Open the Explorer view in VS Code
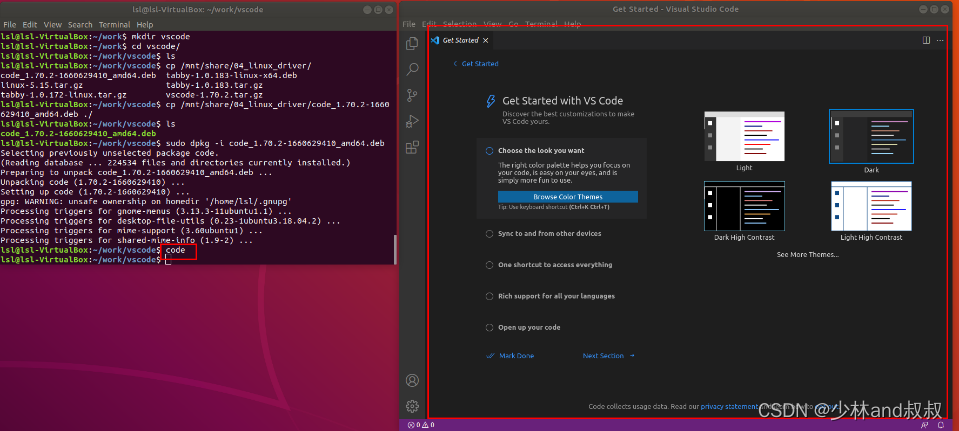This screenshot has width=959, height=431. pyautogui.click(x=412, y=43)
